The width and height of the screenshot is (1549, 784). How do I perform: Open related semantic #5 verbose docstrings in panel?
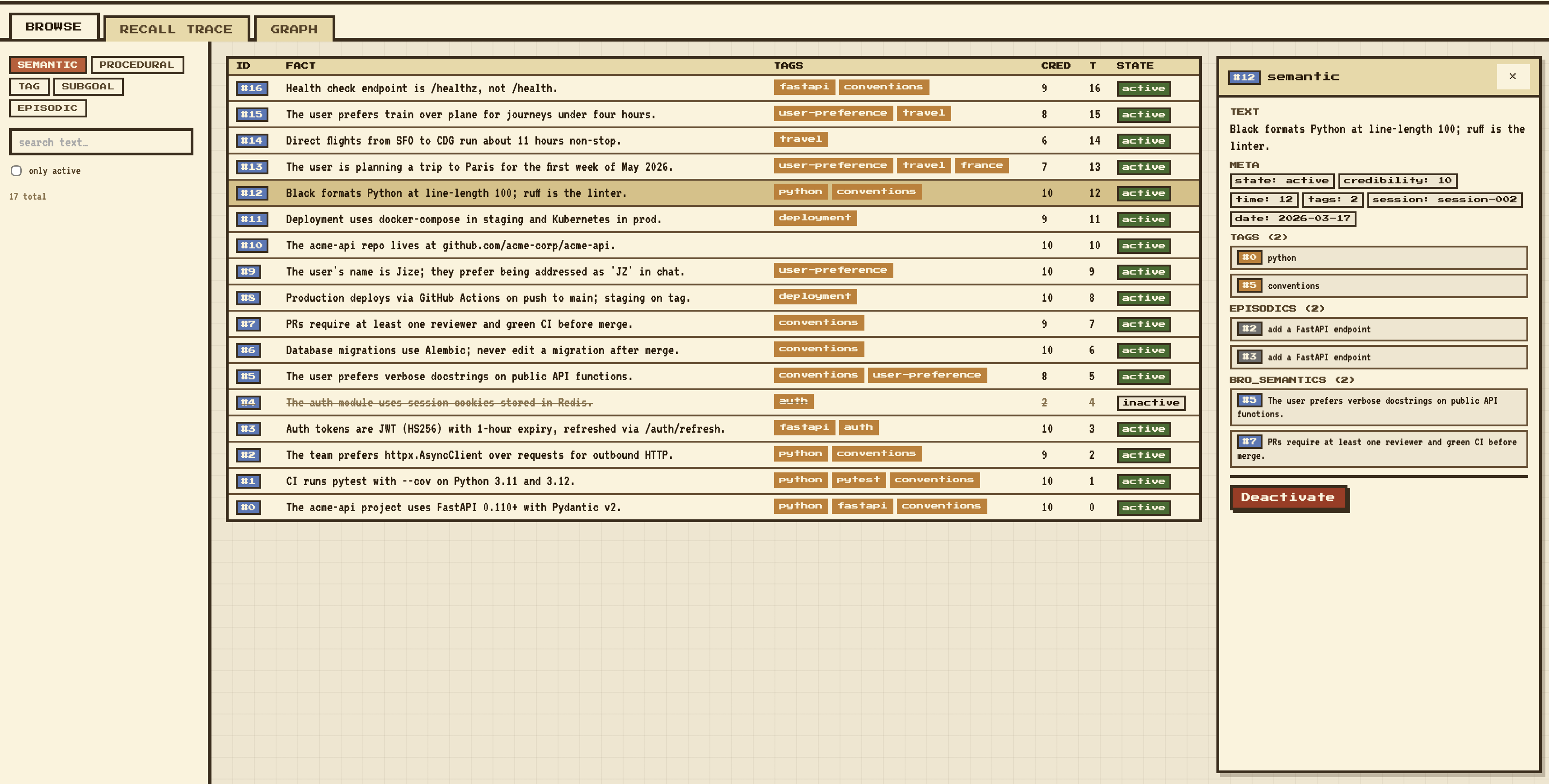(x=1378, y=407)
